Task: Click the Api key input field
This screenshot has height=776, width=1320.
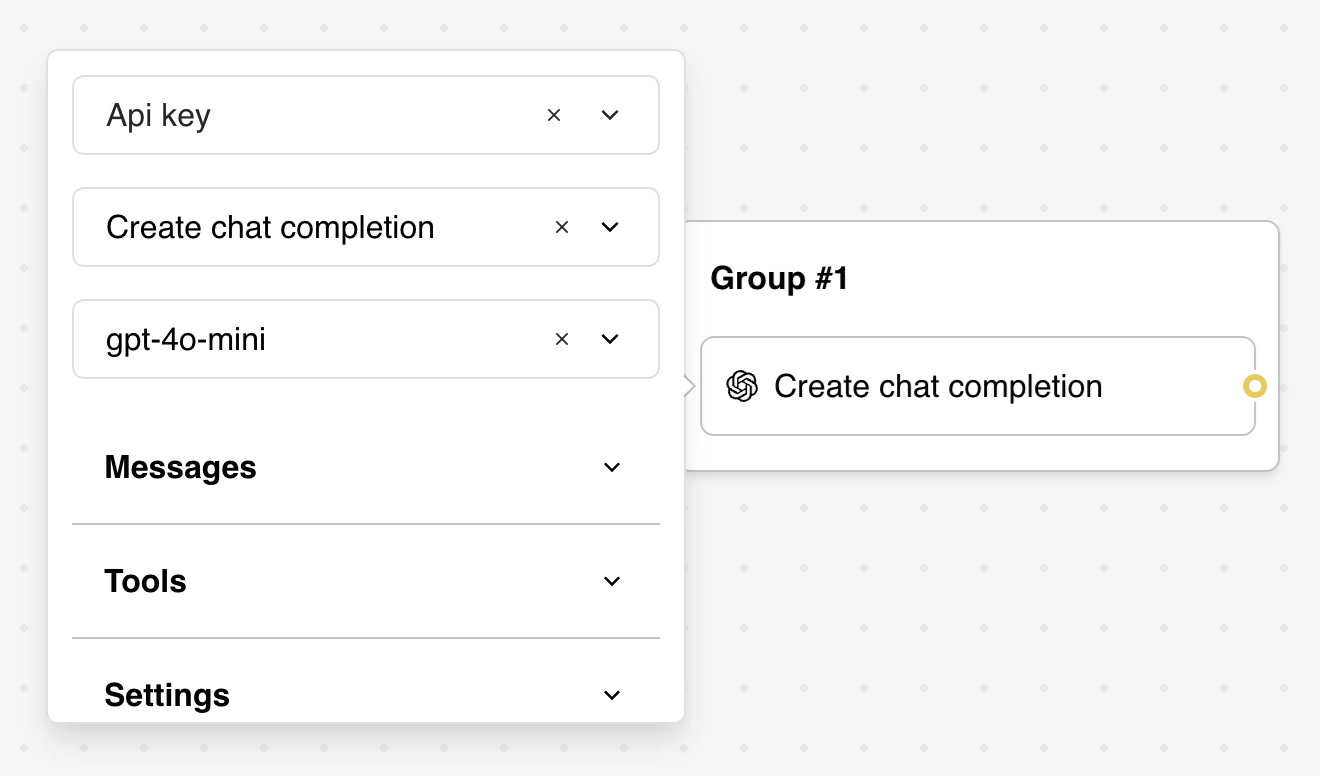Action: [300, 115]
